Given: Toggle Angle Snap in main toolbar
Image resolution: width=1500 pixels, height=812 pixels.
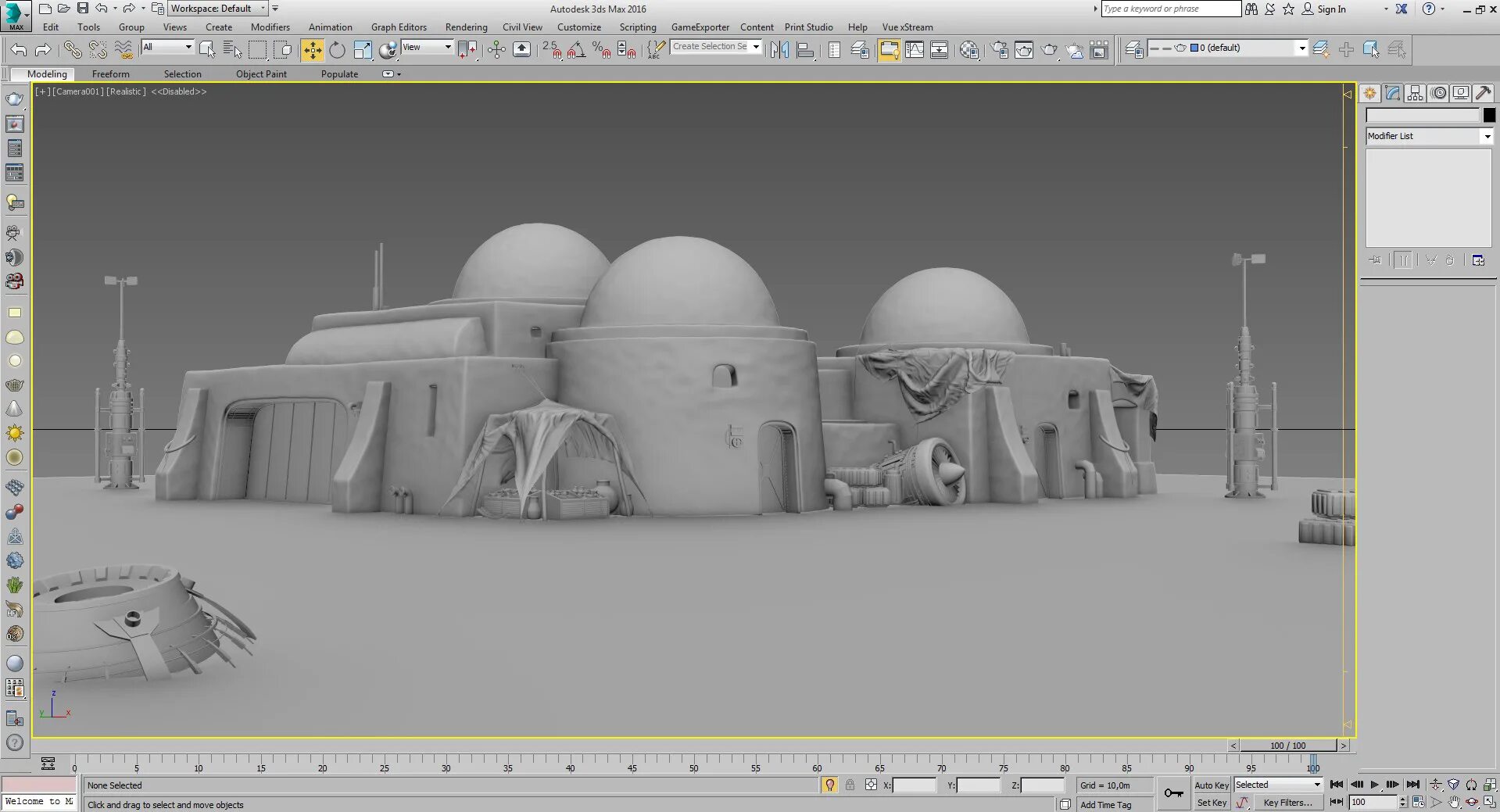Looking at the screenshot, I should (x=576, y=50).
